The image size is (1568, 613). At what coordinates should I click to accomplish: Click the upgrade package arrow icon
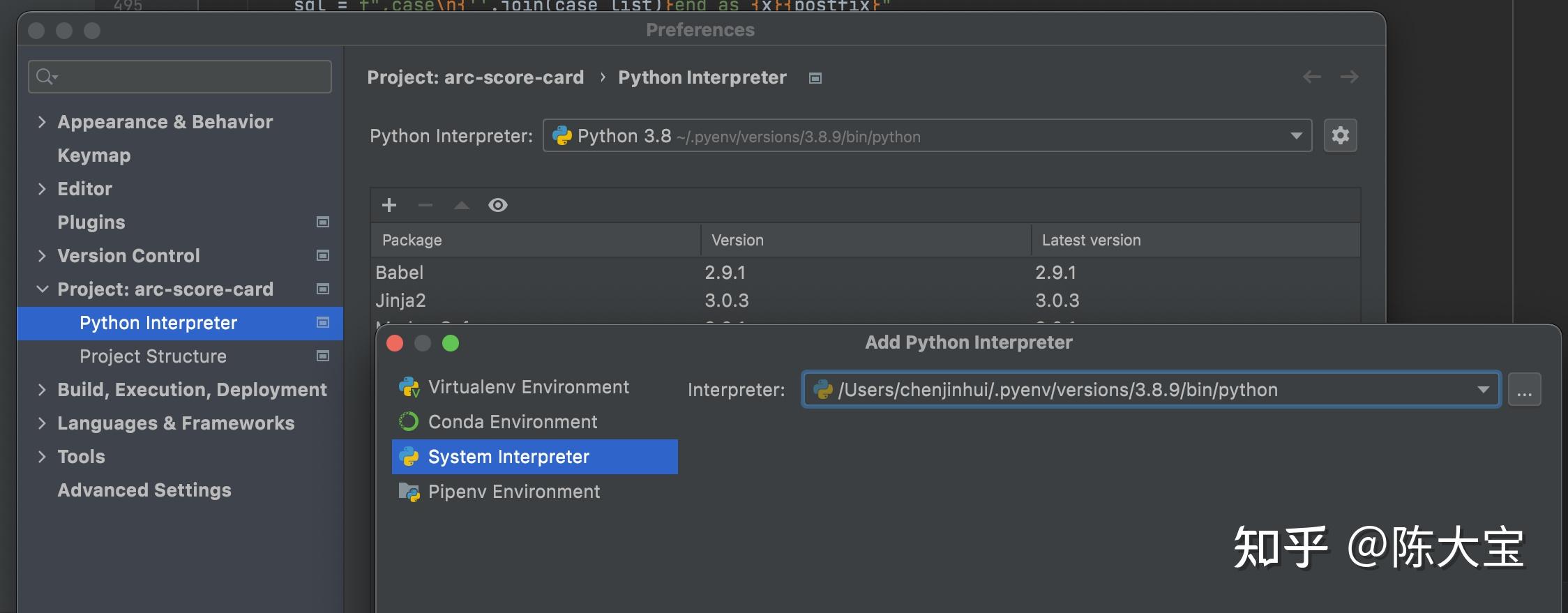pos(461,205)
